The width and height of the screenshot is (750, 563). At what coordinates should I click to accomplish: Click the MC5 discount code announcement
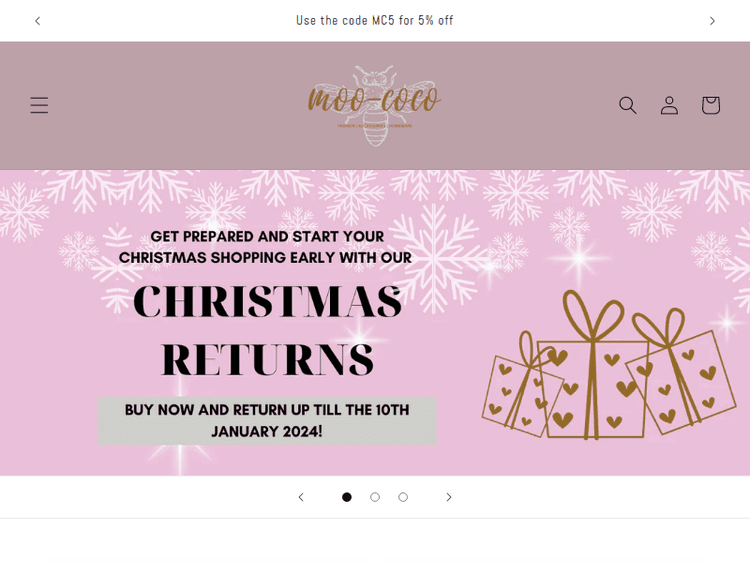coord(375,21)
